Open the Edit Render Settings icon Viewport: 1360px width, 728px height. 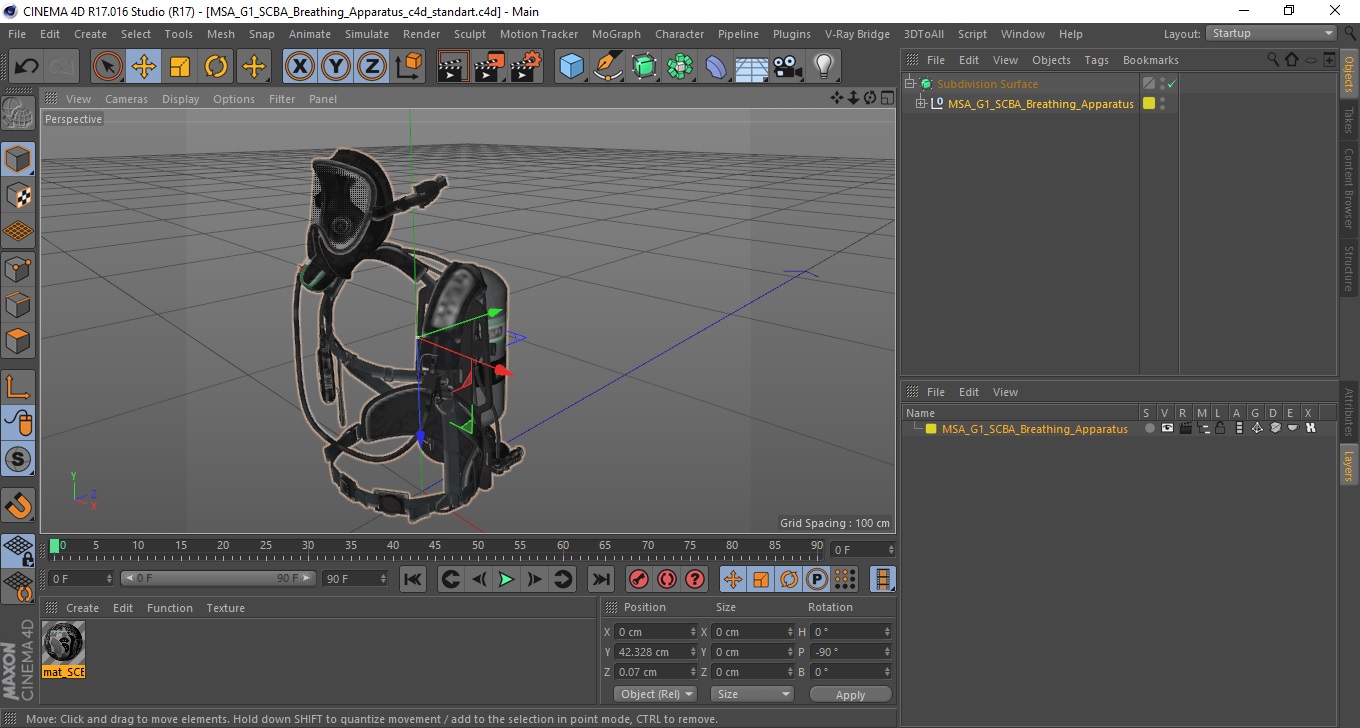click(x=526, y=67)
